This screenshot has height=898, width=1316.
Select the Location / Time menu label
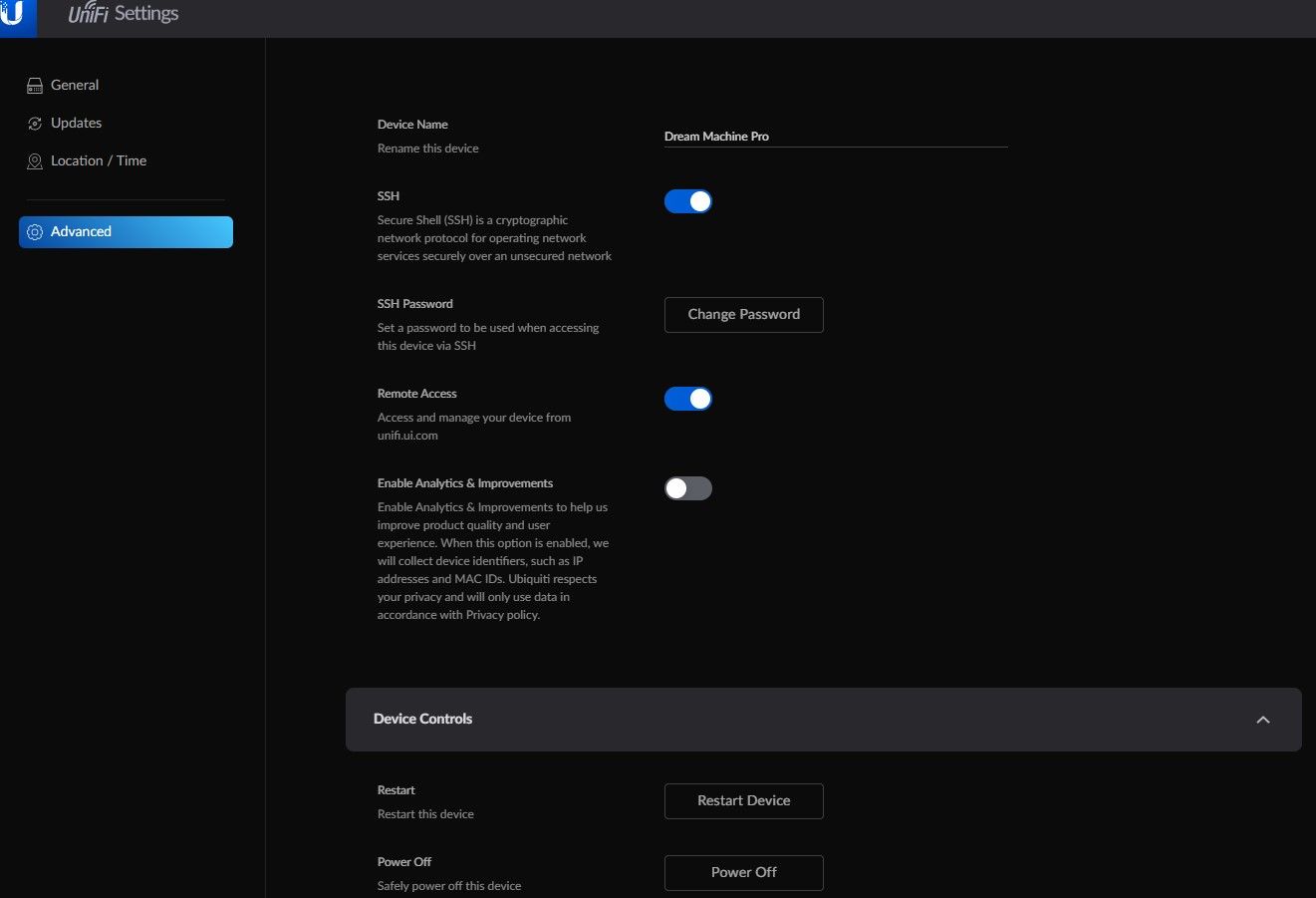(99, 161)
